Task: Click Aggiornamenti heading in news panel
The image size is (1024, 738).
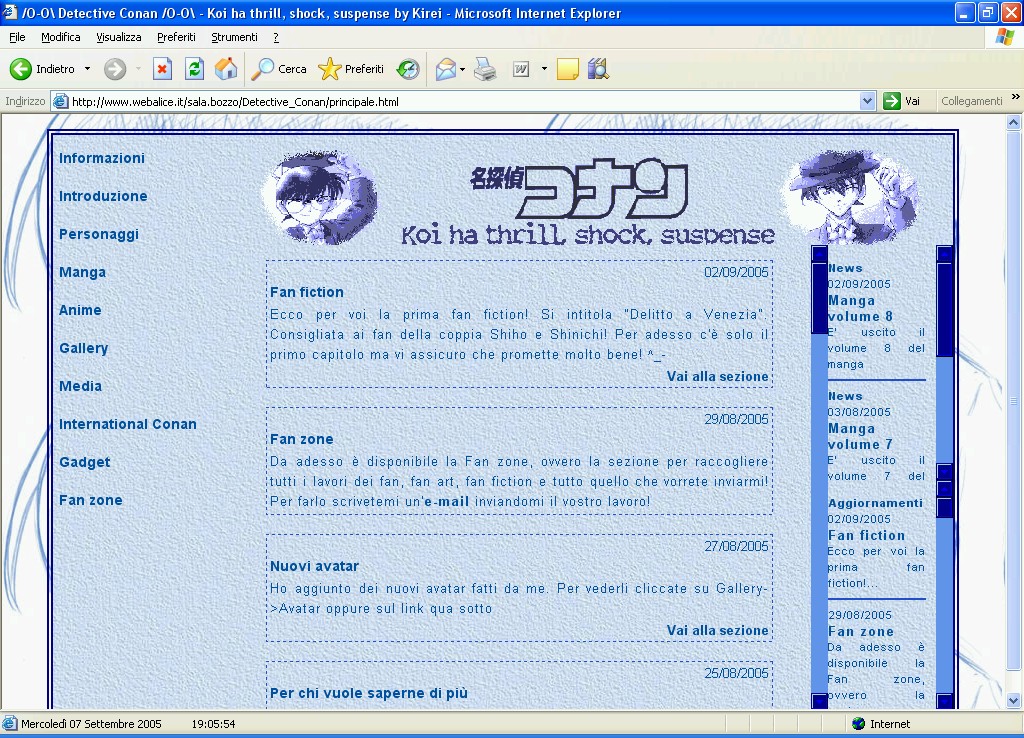Action: coord(875,503)
